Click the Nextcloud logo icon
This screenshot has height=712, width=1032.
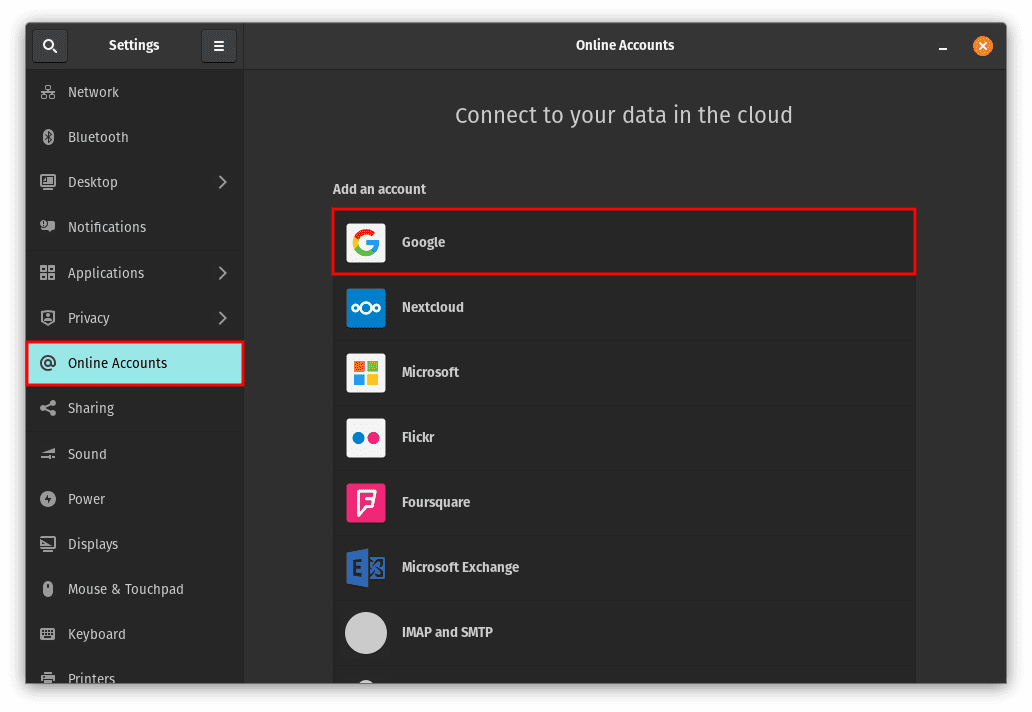click(366, 308)
